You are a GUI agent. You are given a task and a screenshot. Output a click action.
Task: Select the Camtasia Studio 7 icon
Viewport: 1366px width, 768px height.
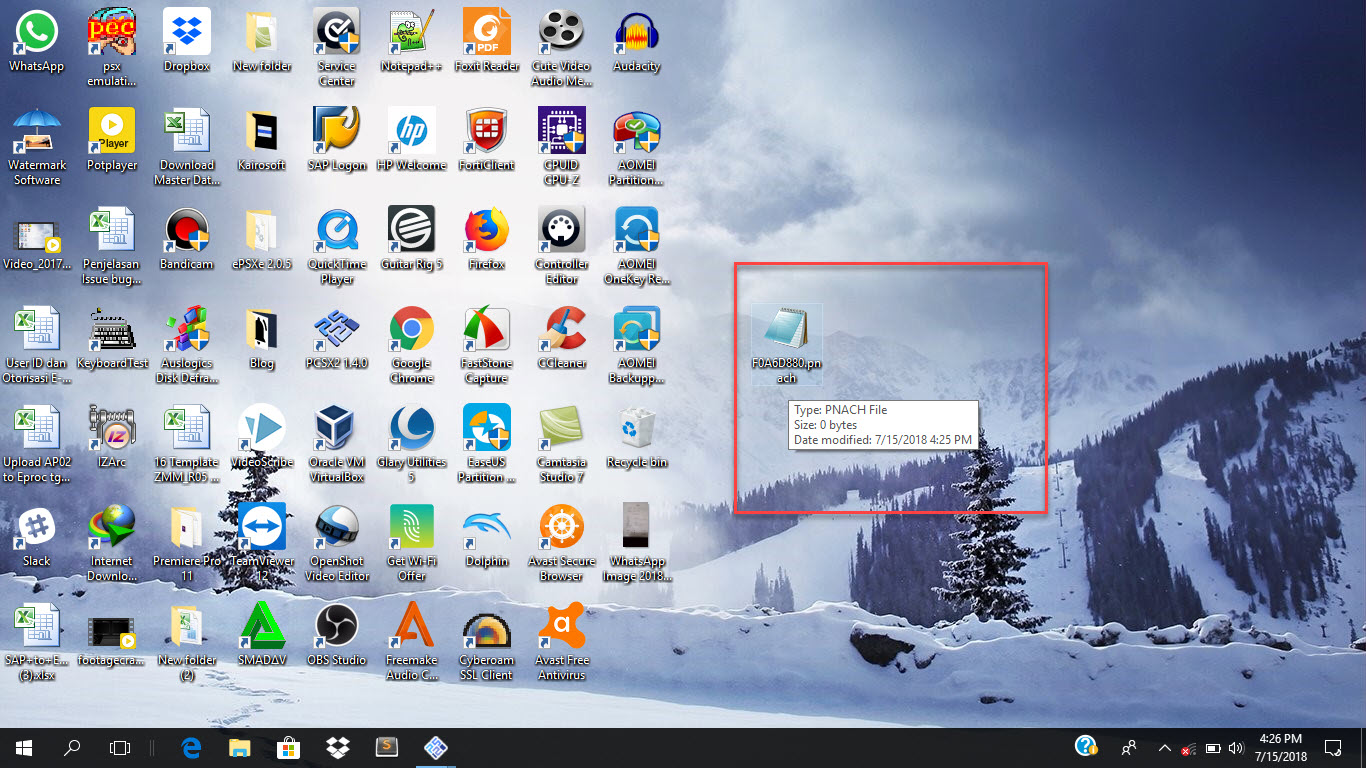[x=562, y=428]
